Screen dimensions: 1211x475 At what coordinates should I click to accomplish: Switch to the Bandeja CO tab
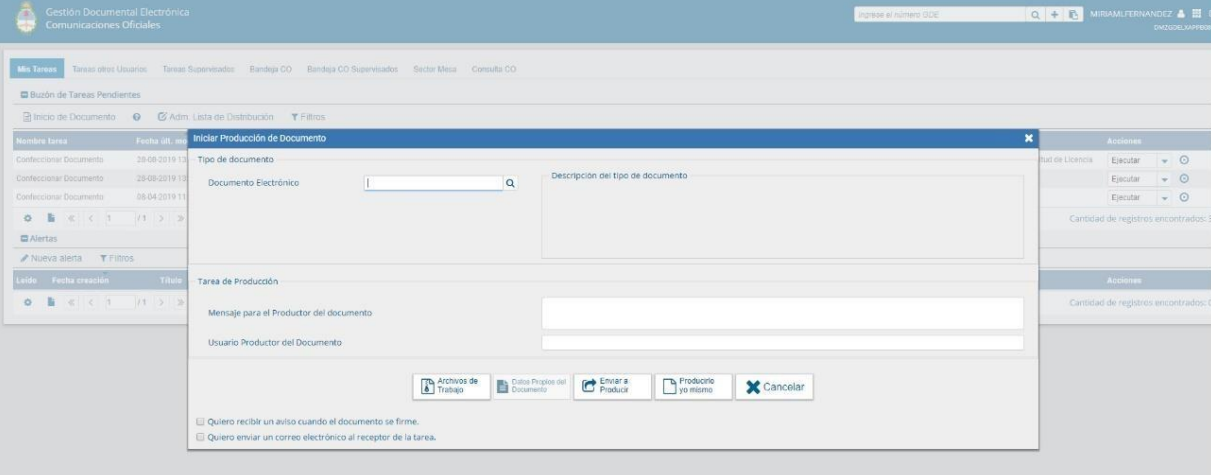pyautogui.click(x=270, y=68)
